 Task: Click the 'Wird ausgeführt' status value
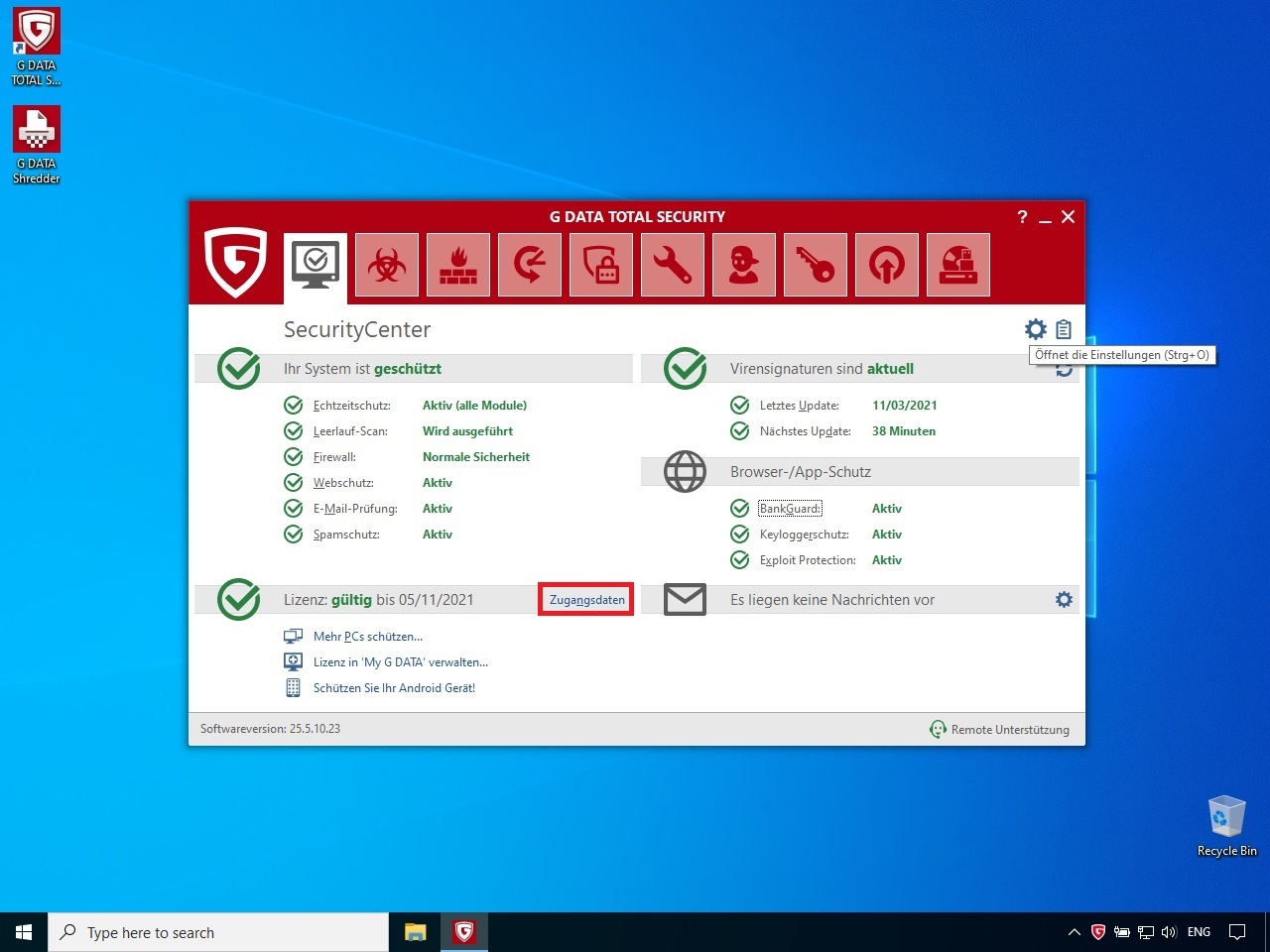coord(467,431)
